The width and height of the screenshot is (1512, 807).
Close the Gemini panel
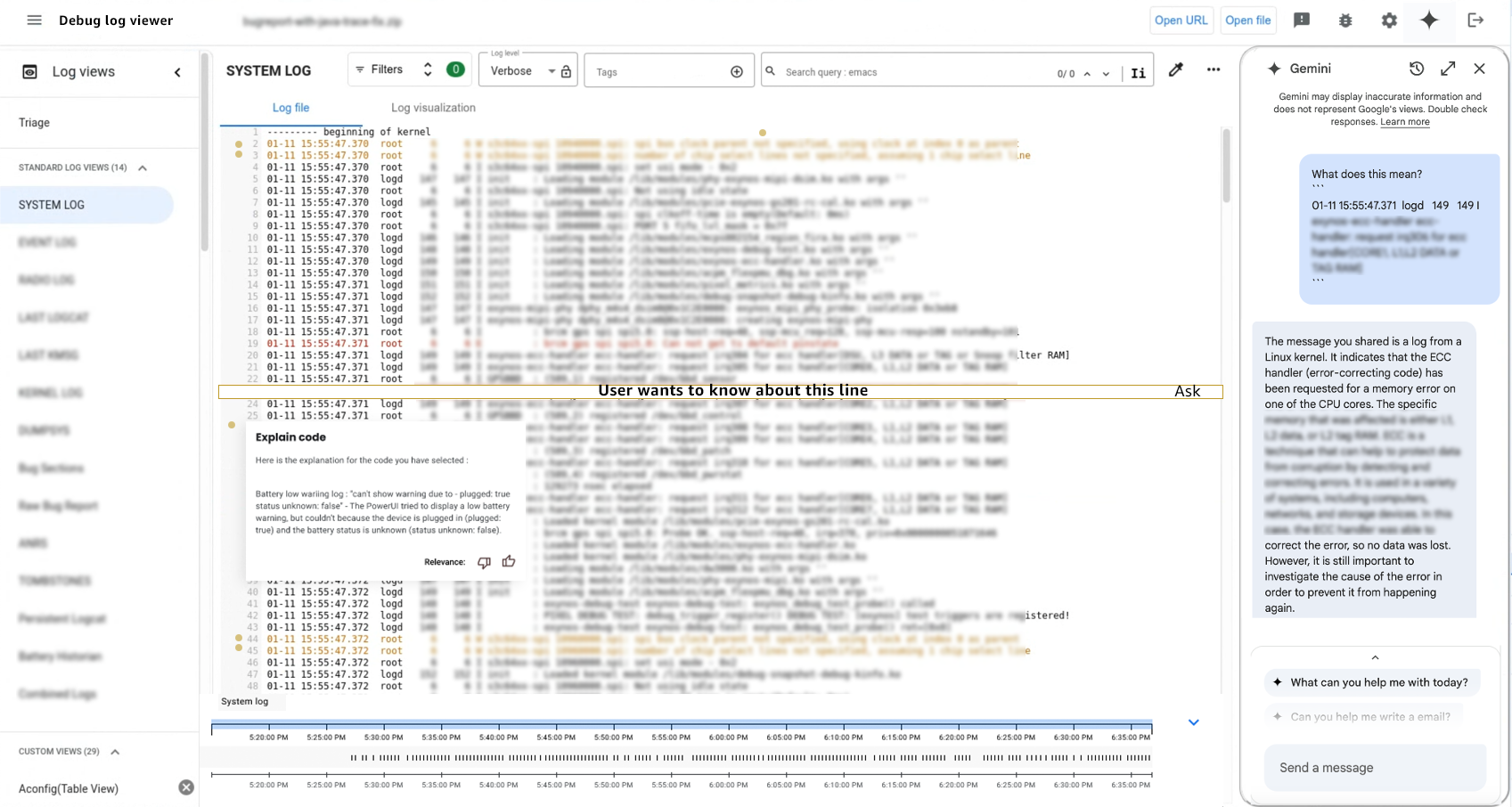[x=1479, y=69]
